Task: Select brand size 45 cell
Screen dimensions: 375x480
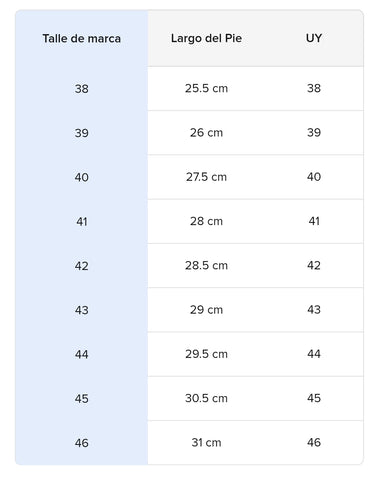Action: (81, 398)
